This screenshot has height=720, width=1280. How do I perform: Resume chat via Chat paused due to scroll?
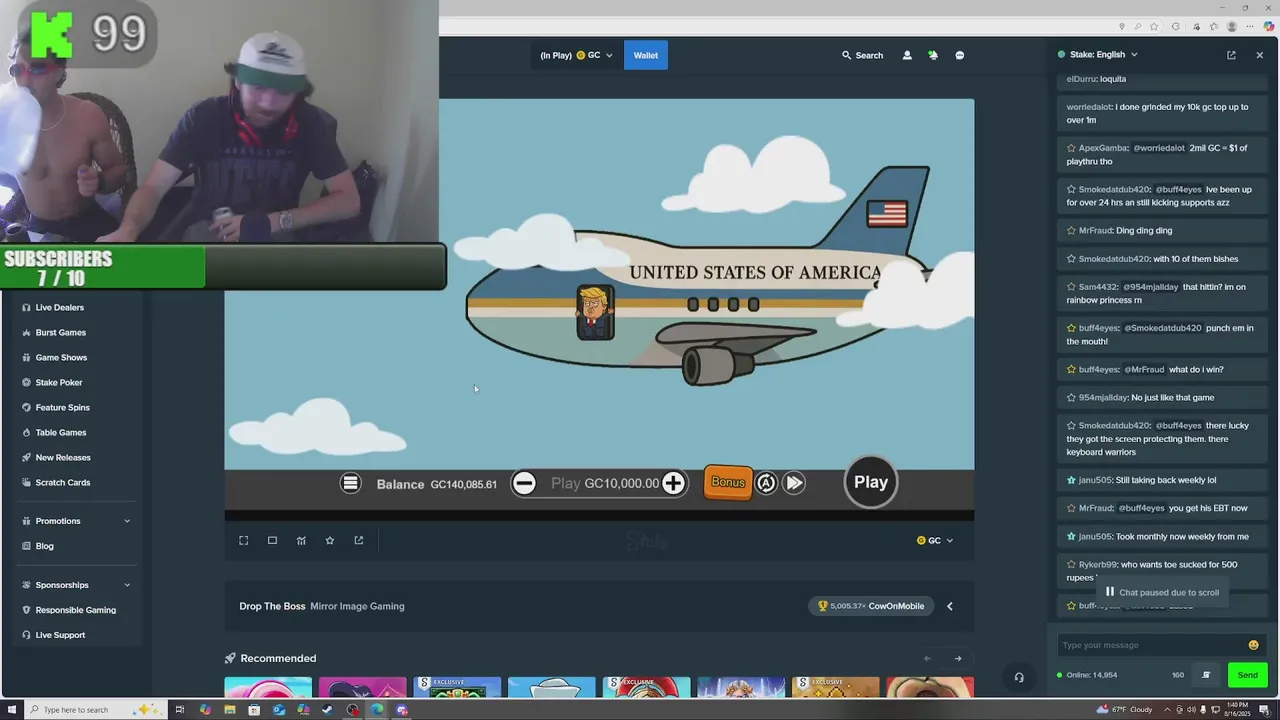tap(1162, 592)
